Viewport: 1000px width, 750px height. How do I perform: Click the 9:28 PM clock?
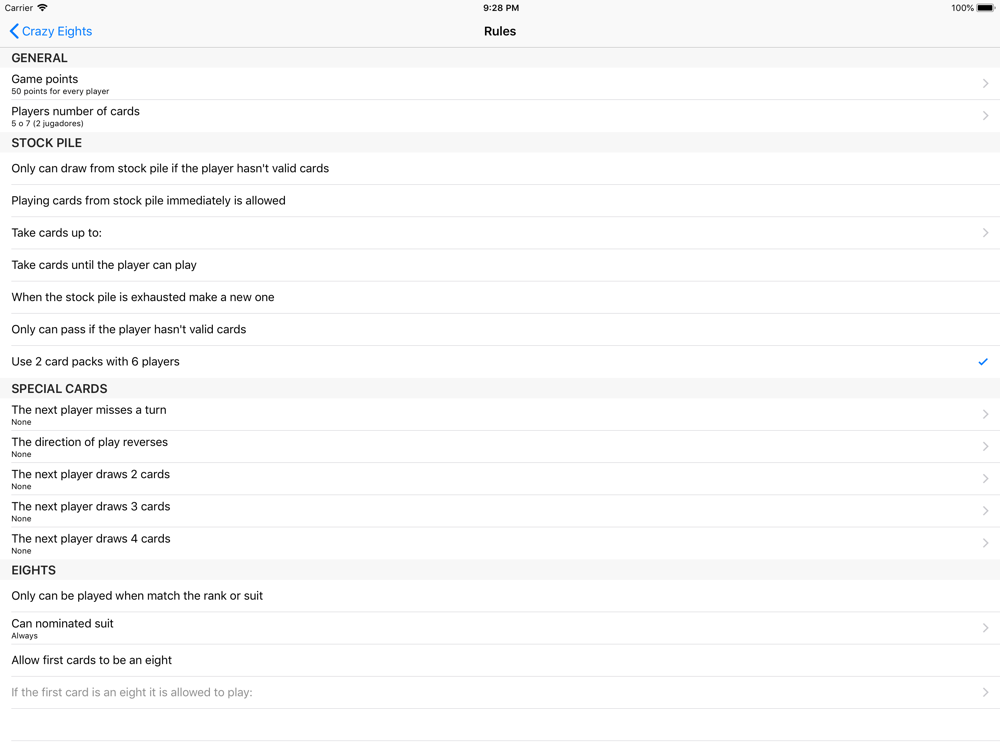click(501, 8)
